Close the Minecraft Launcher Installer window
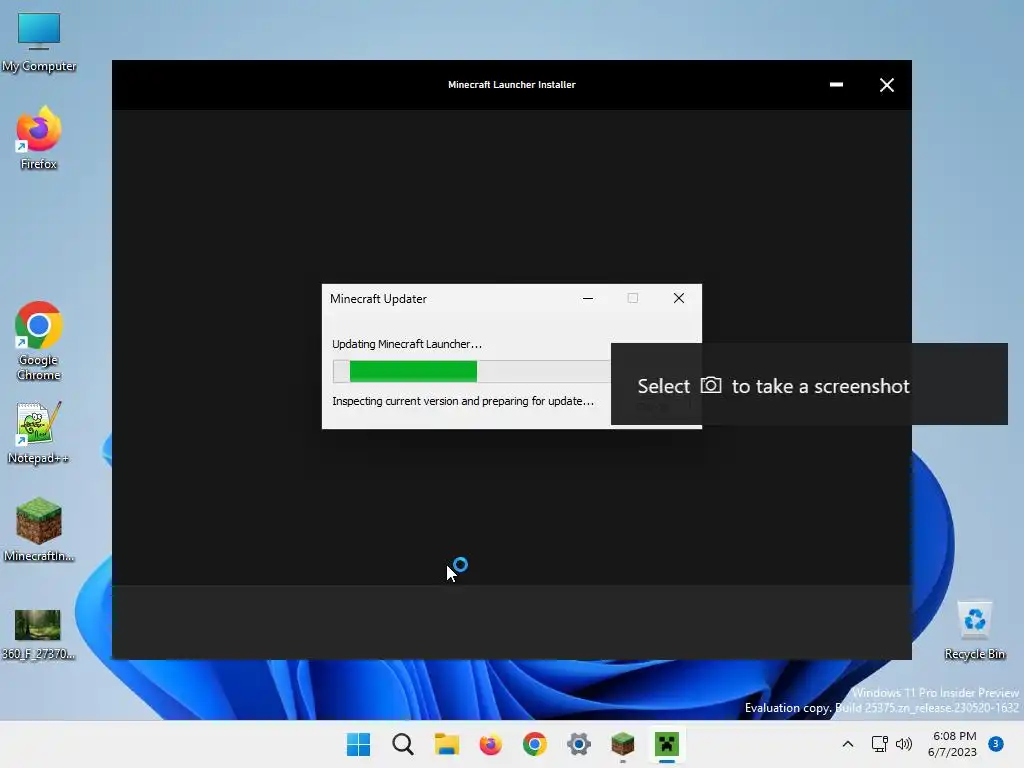This screenshot has width=1024, height=768. [886, 85]
